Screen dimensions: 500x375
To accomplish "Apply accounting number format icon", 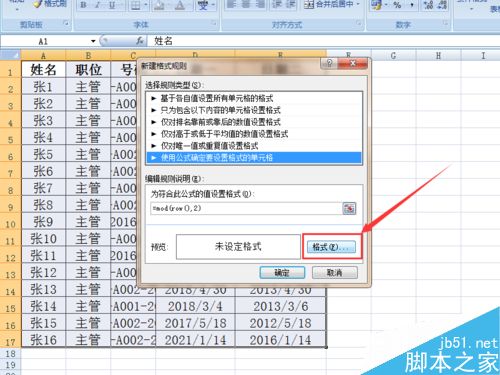I will (x=376, y=5).
